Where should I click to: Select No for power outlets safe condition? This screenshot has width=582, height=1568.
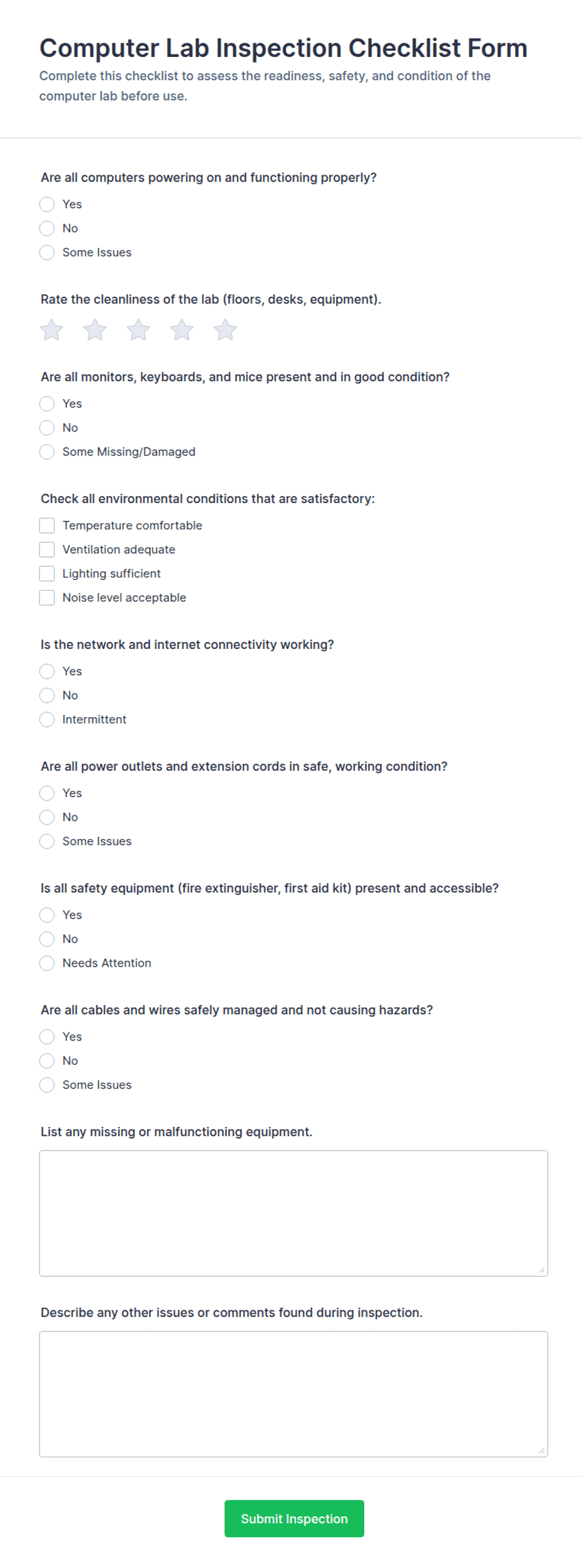47,817
